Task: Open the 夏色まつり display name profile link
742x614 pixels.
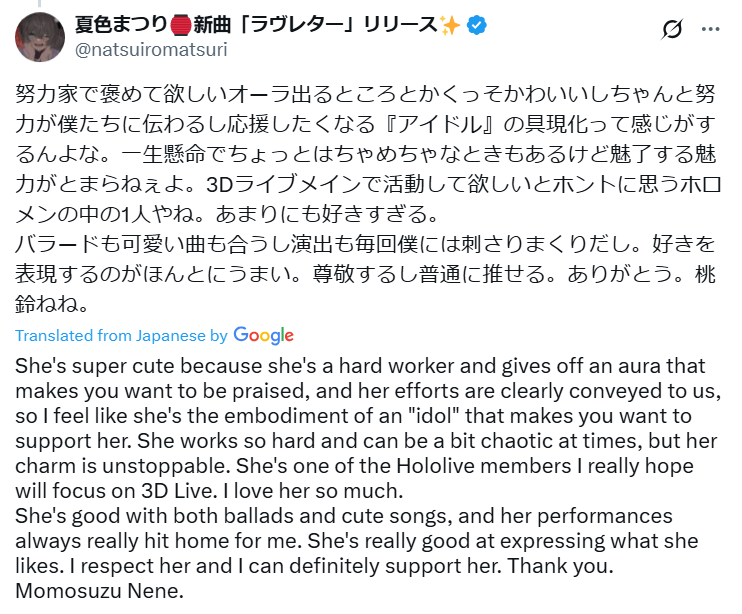Action: click(121, 25)
